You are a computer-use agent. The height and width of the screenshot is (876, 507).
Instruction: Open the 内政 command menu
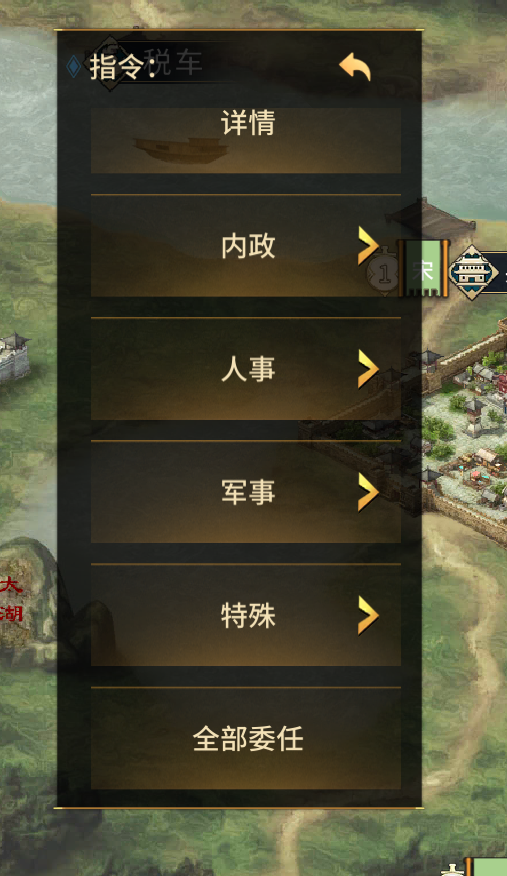[x=246, y=246]
